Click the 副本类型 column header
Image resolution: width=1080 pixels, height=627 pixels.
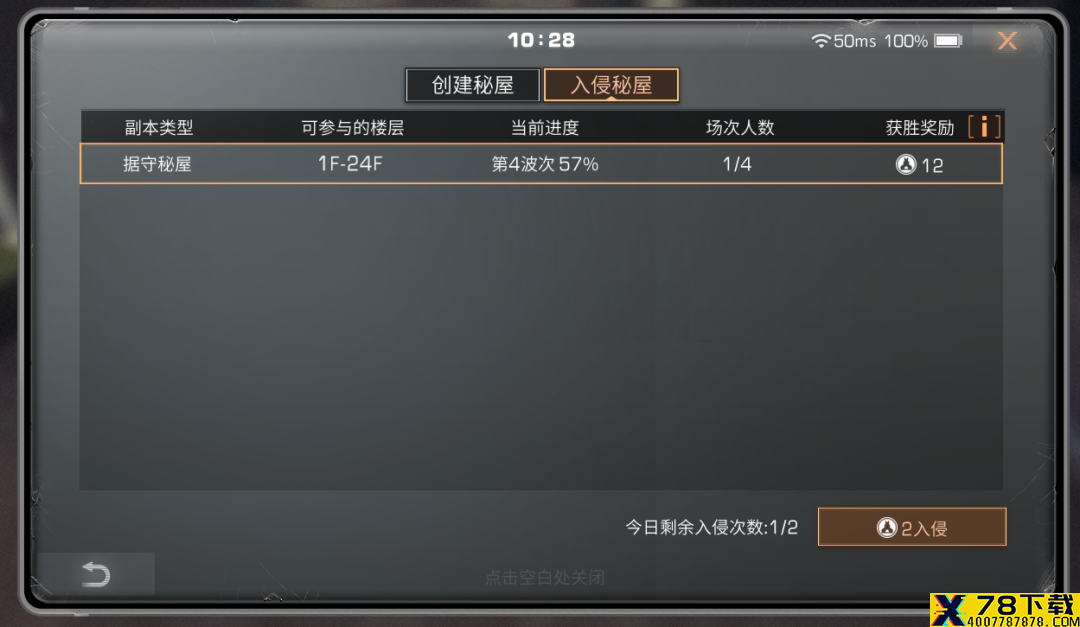[x=158, y=127]
